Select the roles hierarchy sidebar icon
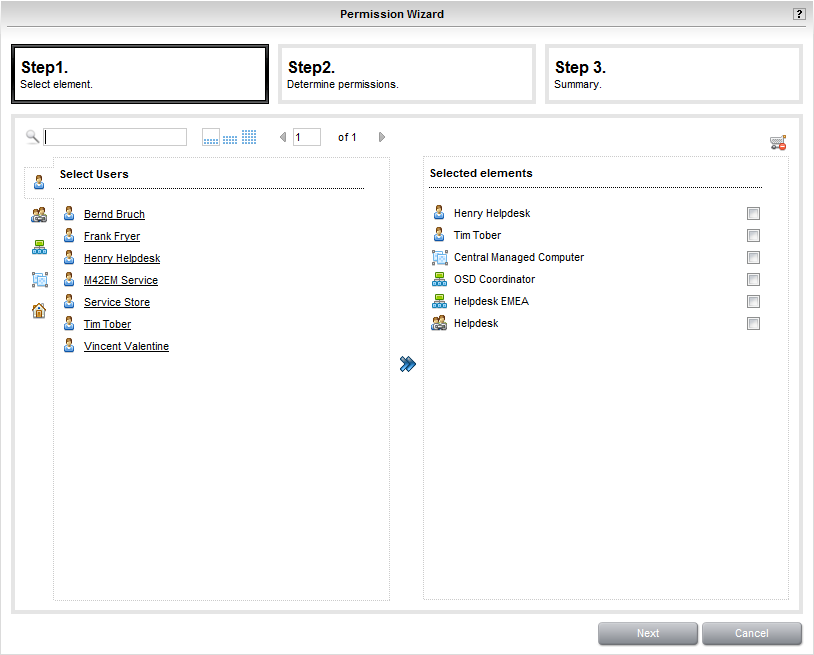Screen dimensions: 814x655 pos(39,247)
